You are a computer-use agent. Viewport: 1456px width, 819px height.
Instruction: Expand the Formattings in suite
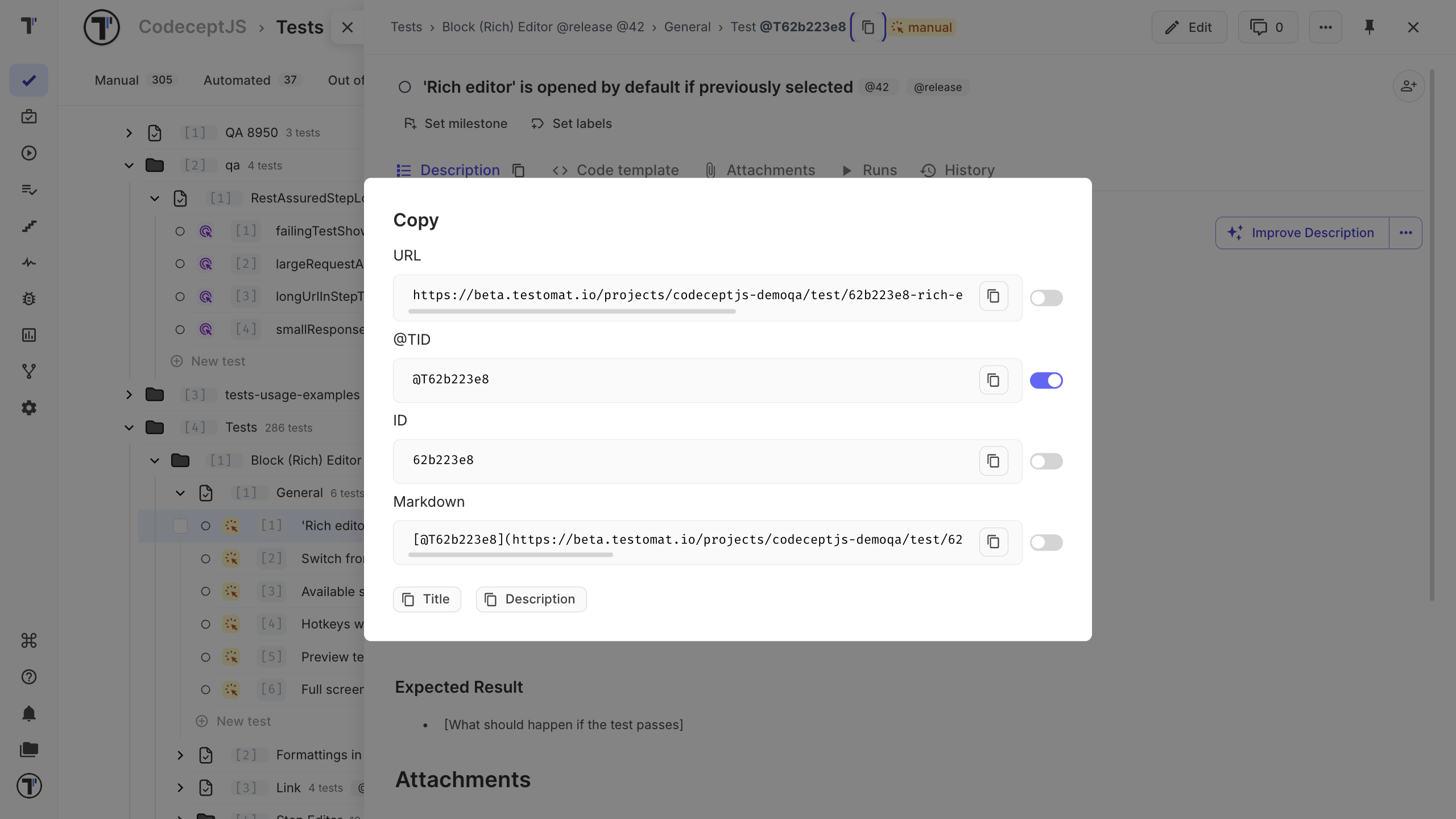(180, 755)
